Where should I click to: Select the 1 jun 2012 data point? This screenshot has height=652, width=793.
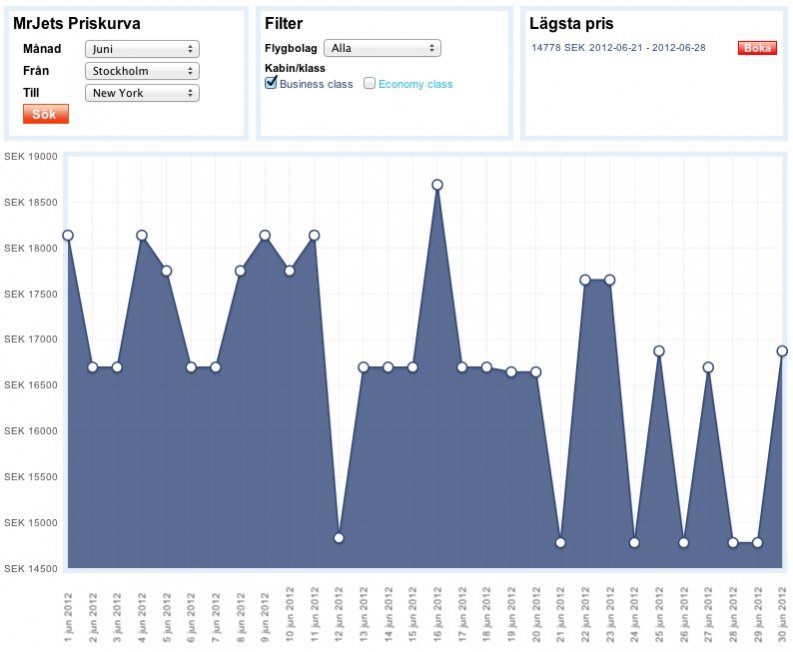tap(68, 235)
